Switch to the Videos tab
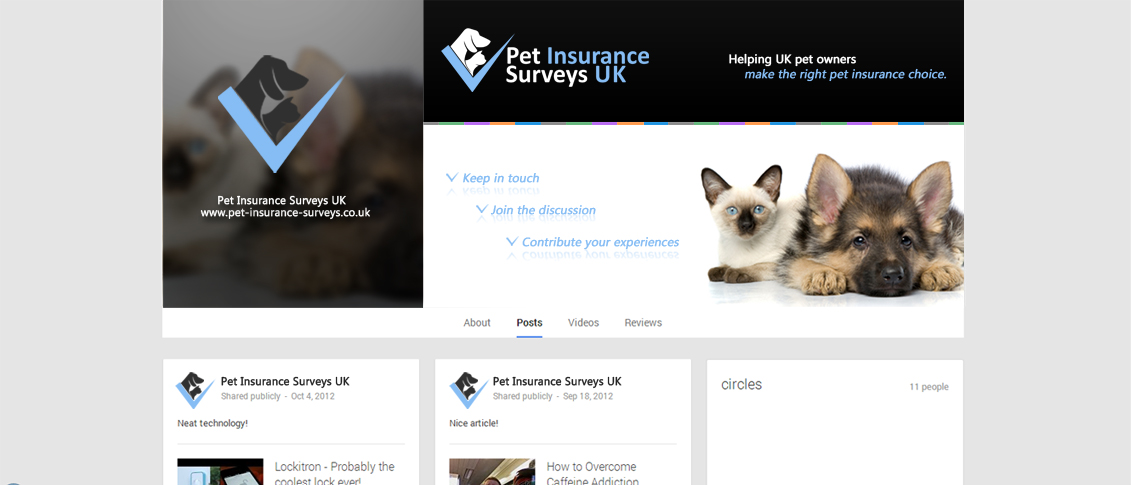 point(584,323)
